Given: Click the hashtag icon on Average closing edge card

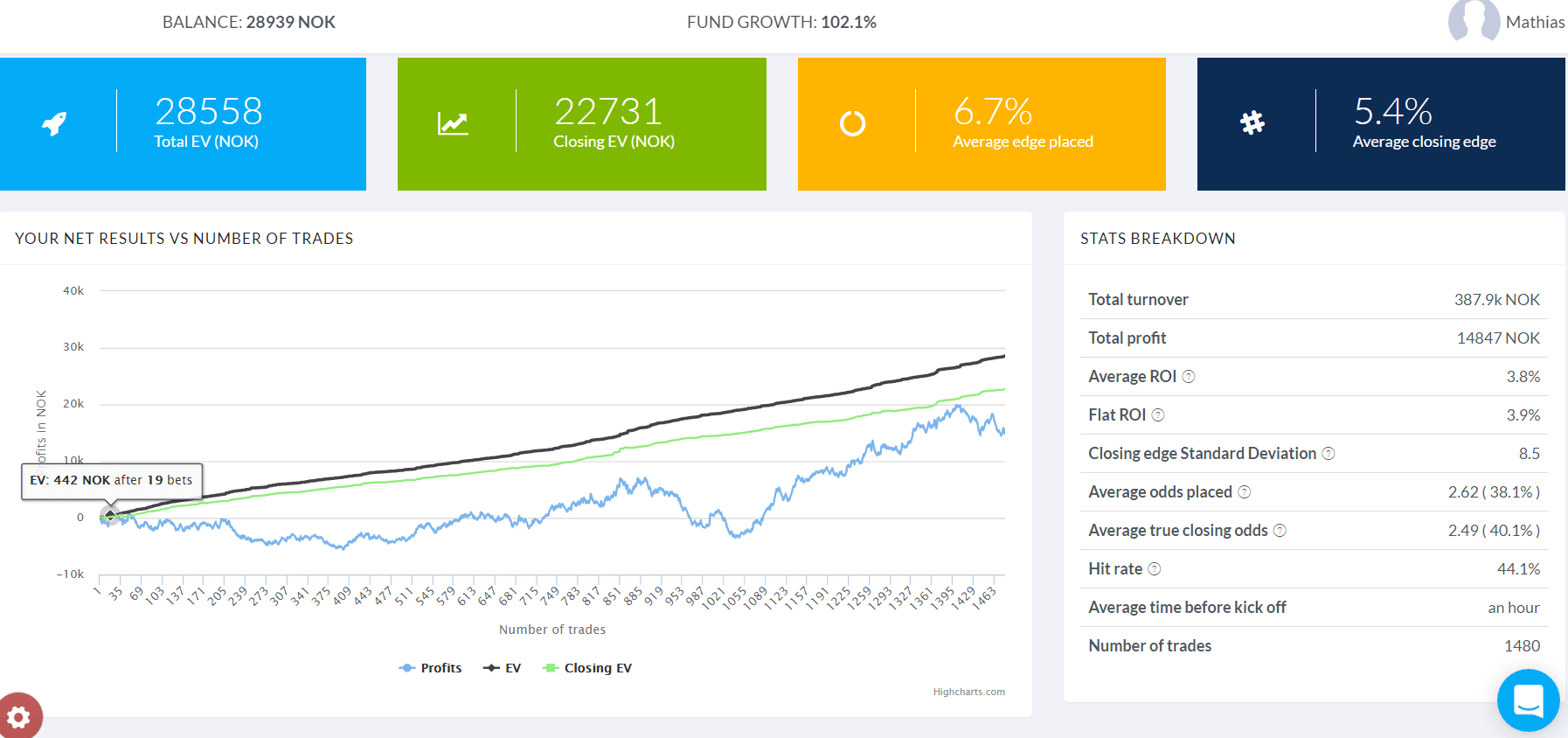Looking at the screenshot, I should tap(1252, 122).
